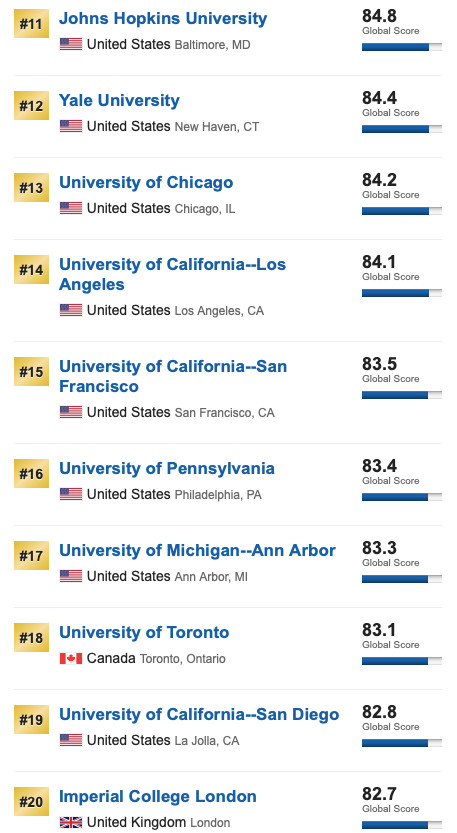Click the Canada flag icon
This screenshot has height=833, width=457.
(x=71, y=659)
